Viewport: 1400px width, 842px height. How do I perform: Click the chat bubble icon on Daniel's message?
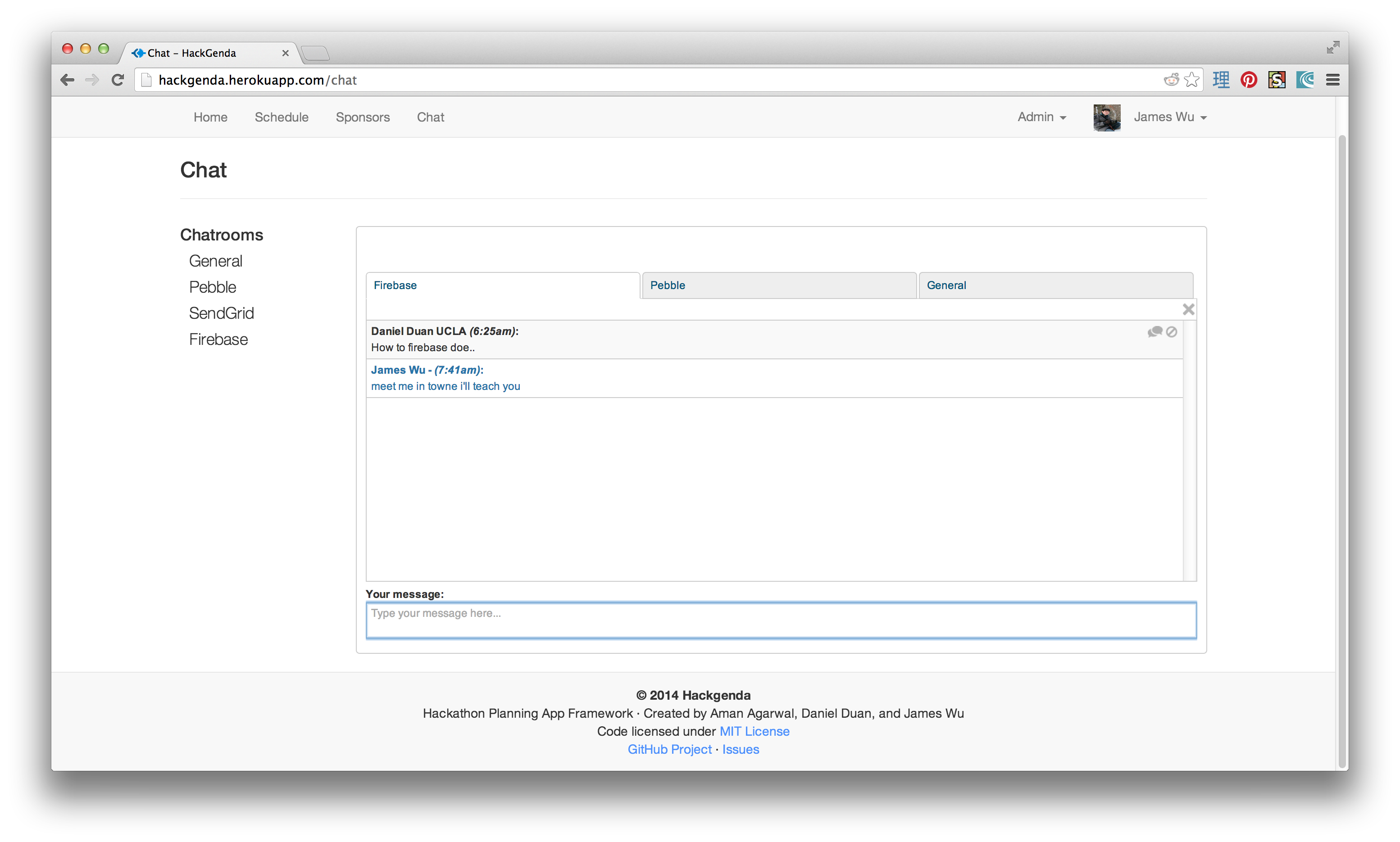coord(1154,331)
